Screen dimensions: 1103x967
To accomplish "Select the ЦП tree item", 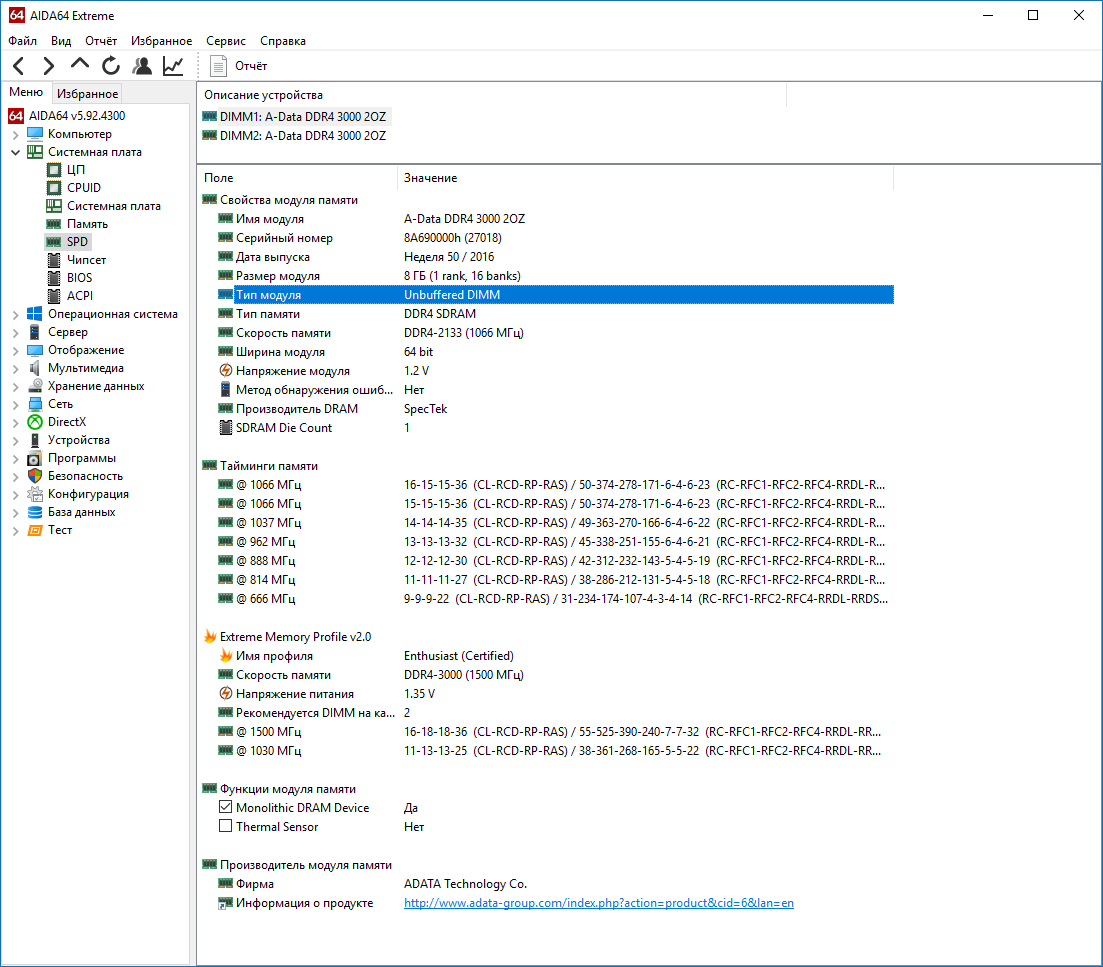I will (x=76, y=169).
